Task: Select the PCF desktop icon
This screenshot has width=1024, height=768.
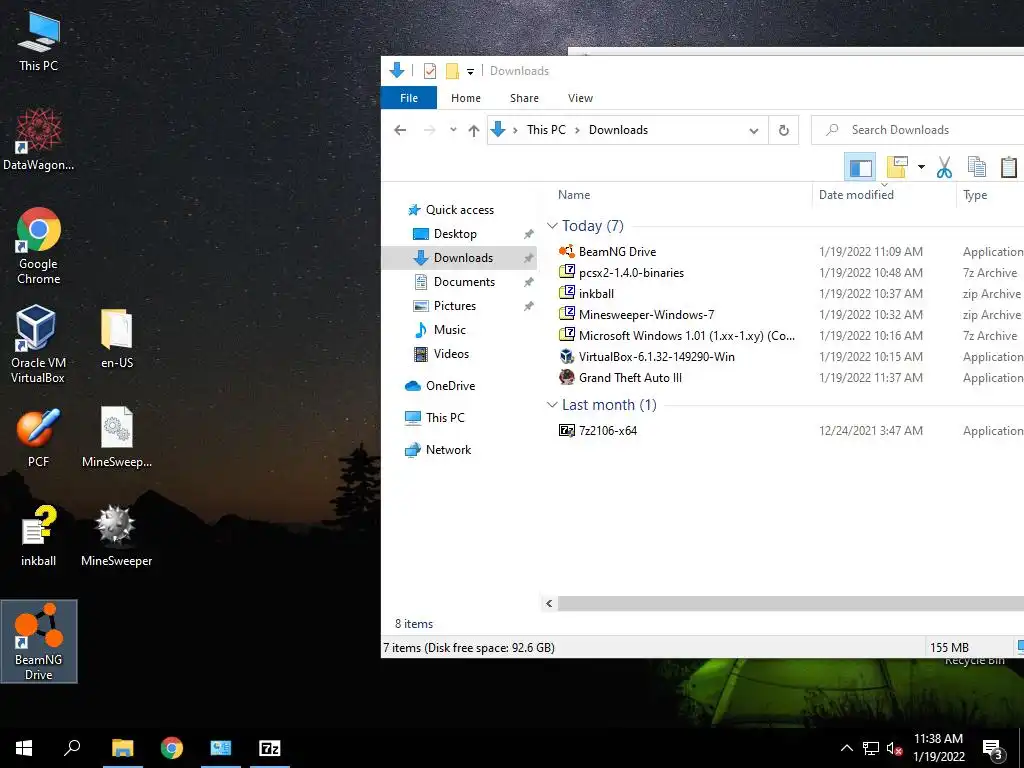Action: (x=39, y=438)
